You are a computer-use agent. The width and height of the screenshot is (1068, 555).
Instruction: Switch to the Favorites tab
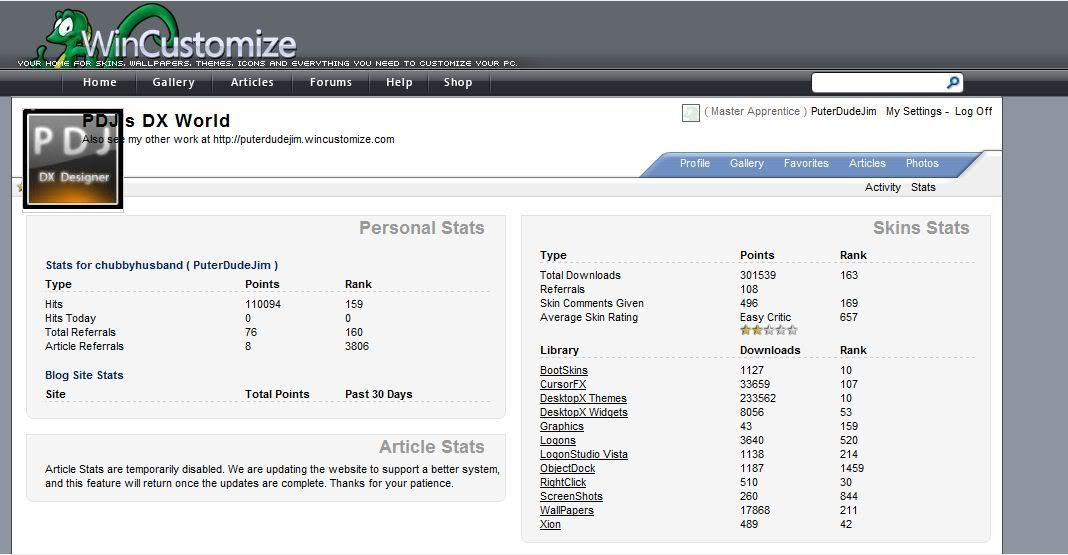tap(806, 163)
